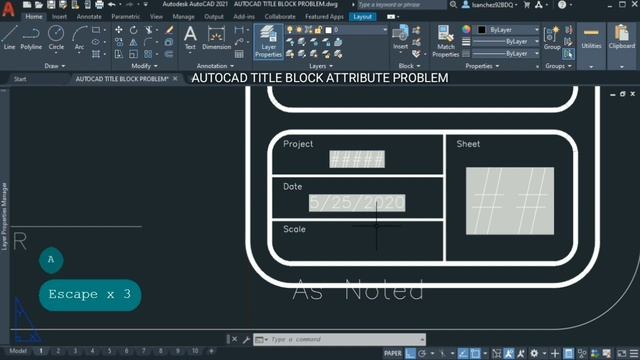Open the Parametric ribbon tab
Viewport: 640px width, 360px height.
point(125,17)
